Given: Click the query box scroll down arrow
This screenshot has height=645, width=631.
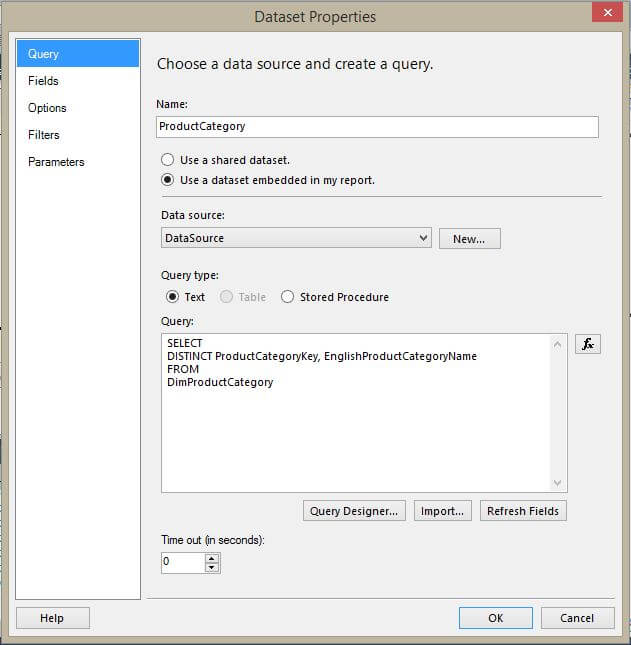Looking at the screenshot, I should pos(558,483).
